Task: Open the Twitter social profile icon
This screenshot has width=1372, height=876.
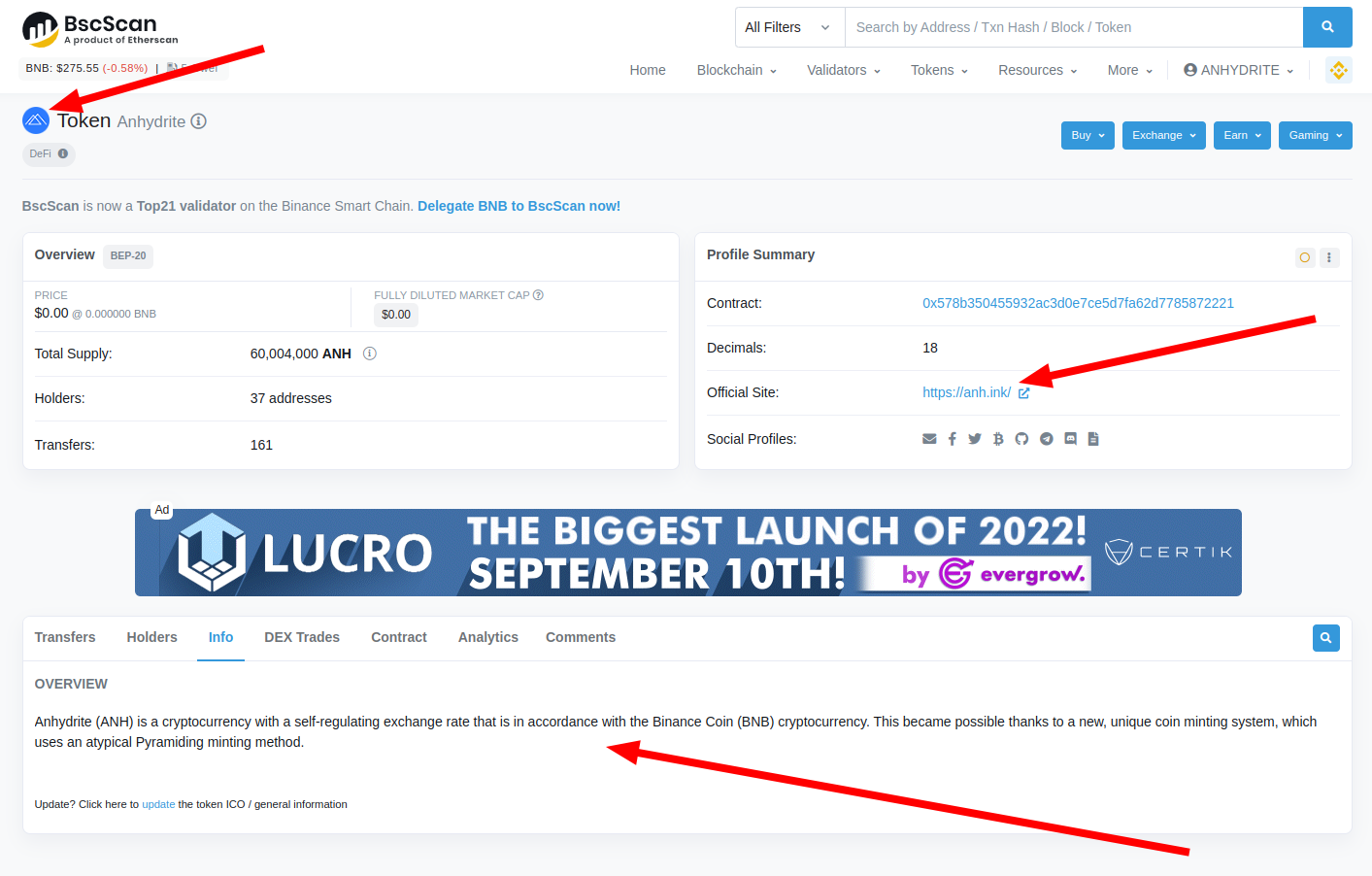Action: (x=975, y=439)
